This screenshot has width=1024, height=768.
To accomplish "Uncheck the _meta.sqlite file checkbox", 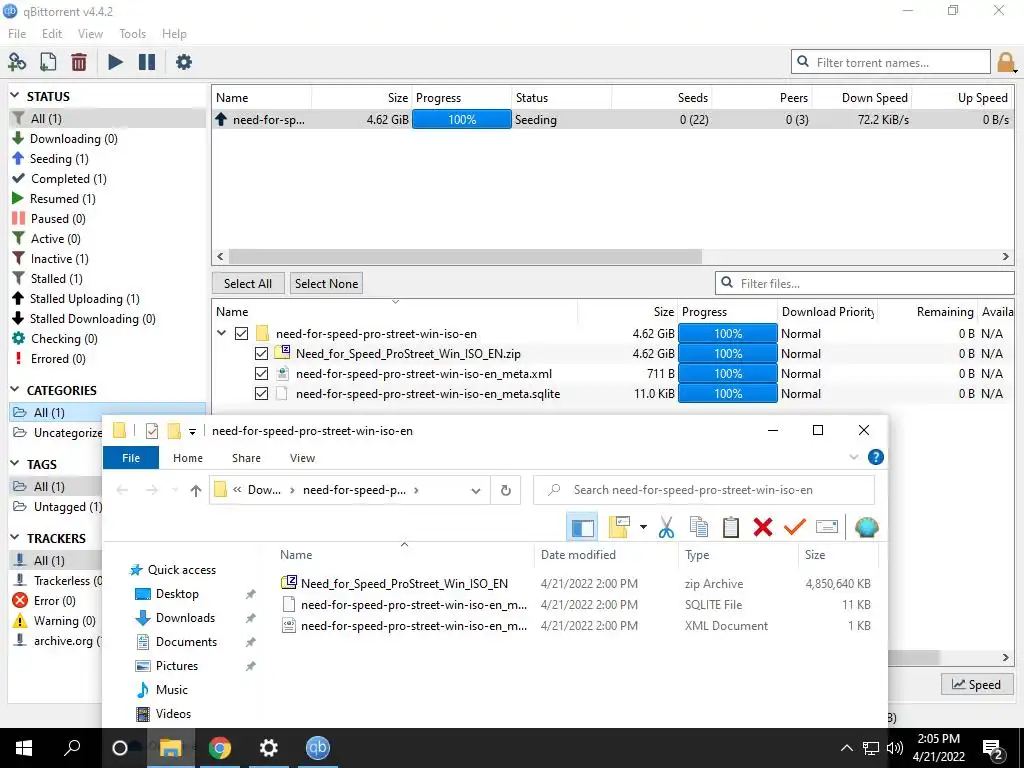I will (x=261, y=394).
